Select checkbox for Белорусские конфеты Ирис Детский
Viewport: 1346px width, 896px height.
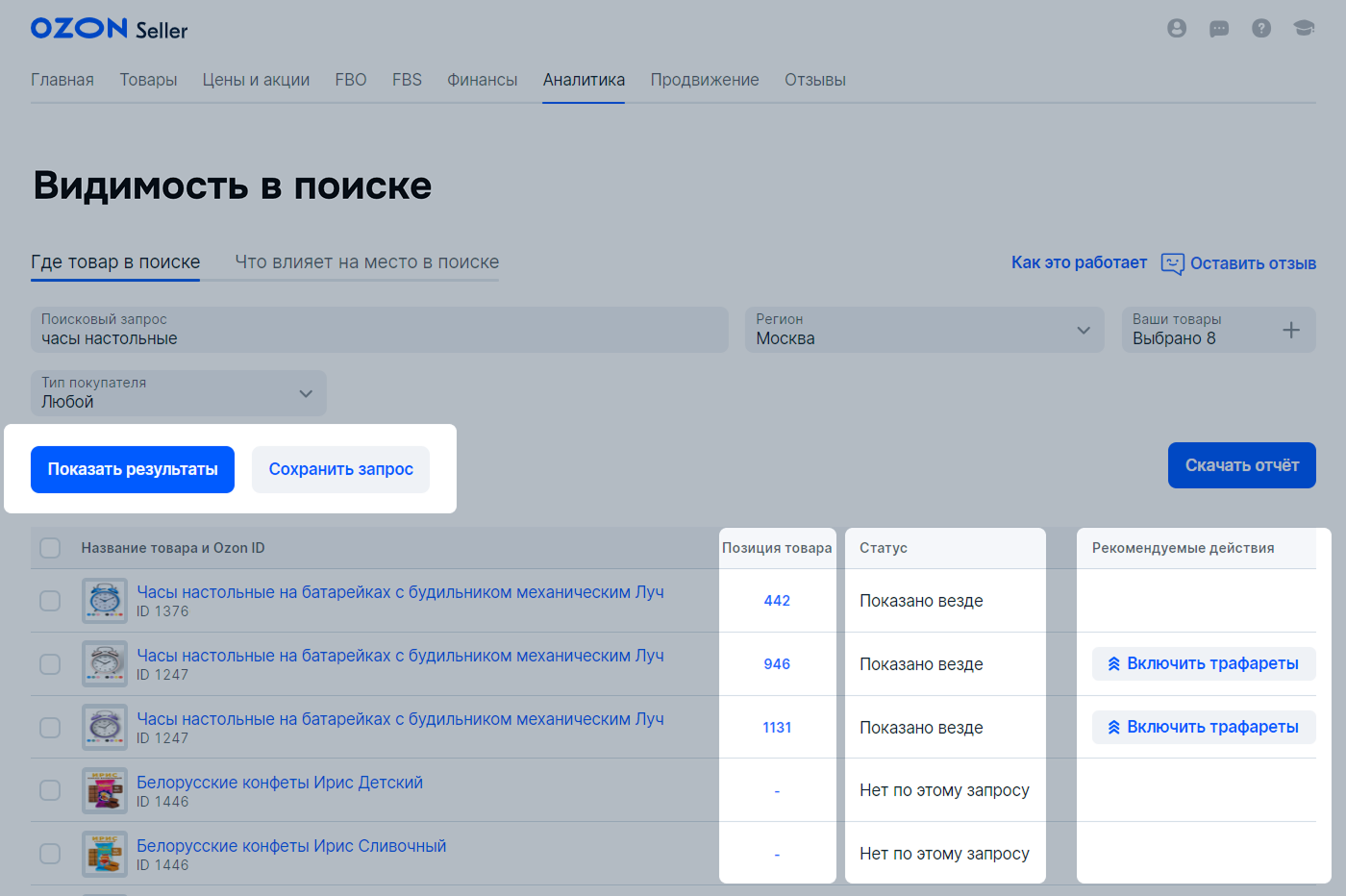[x=50, y=790]
